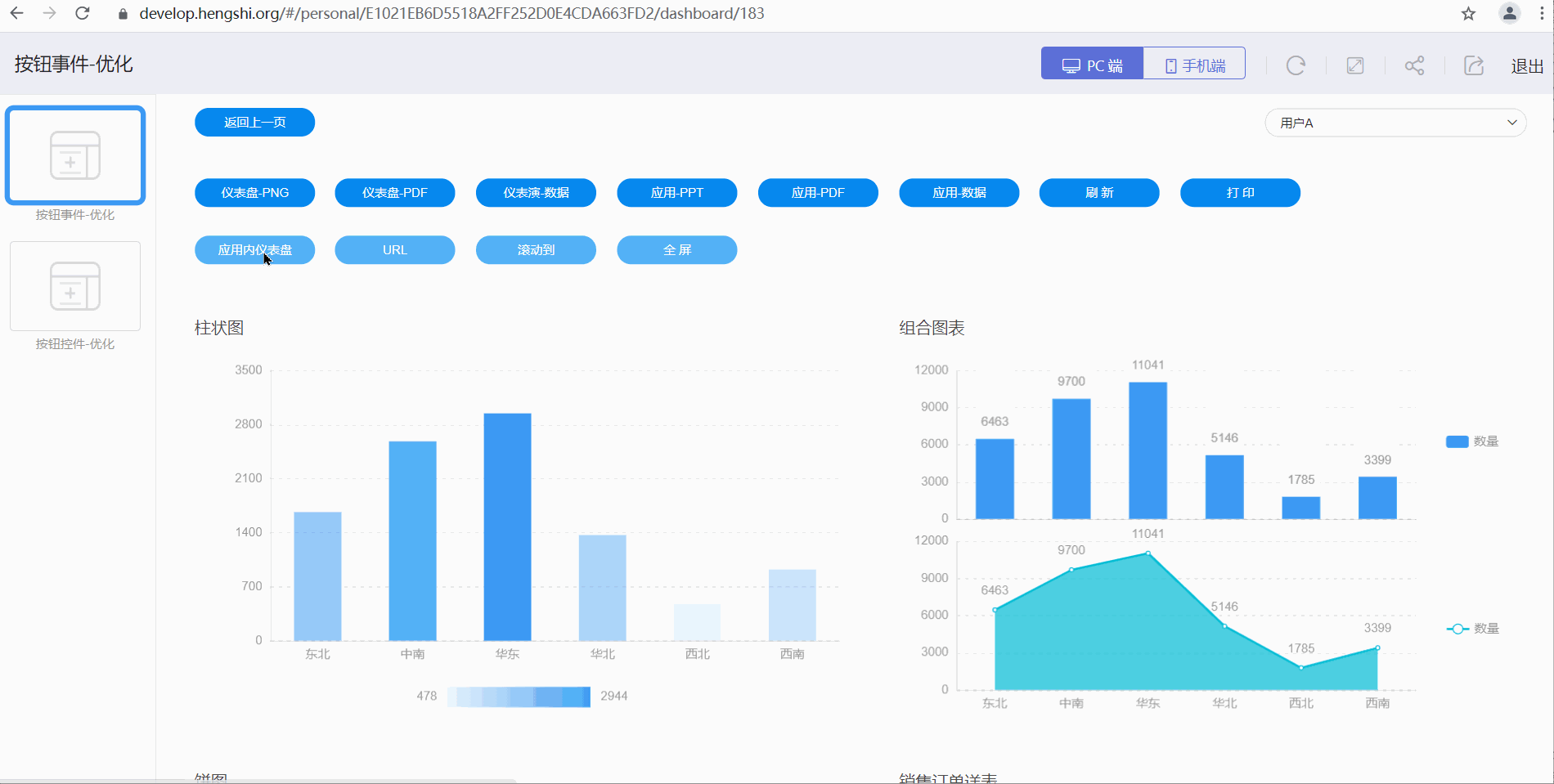The height and width of the screenshot is (784, 1554).
Task: Select the 按钮事件-优化 page thumbnail
Action: point(75,155)
